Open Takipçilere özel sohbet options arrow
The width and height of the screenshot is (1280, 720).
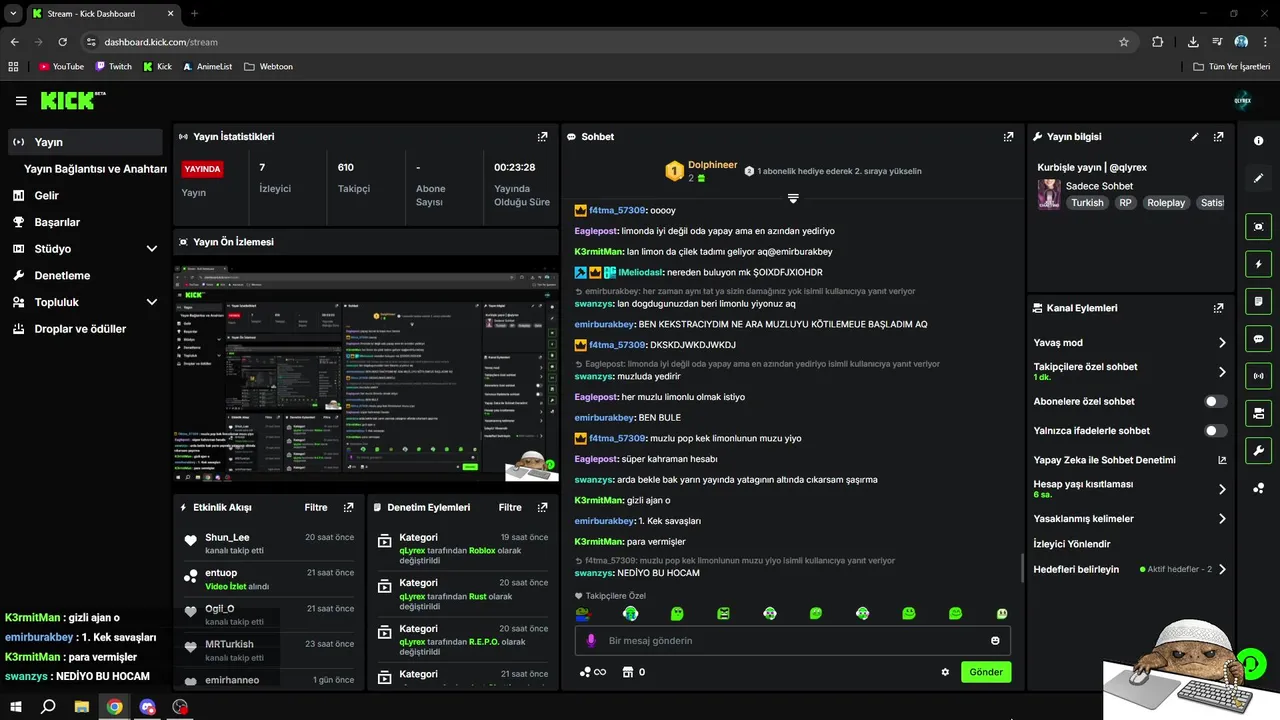coord(1222,372)
